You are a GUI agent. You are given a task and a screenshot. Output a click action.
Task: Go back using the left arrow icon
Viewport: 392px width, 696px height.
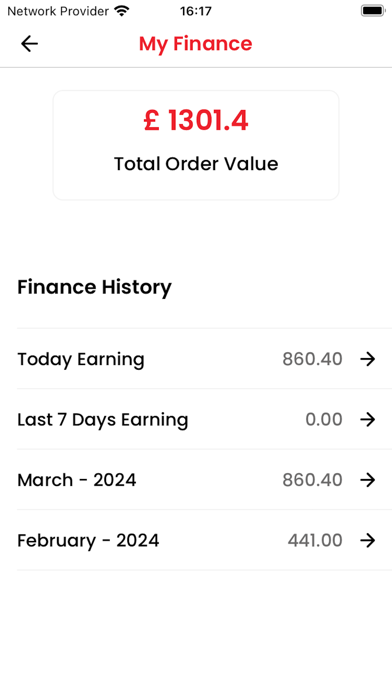[x=29, y=44]
